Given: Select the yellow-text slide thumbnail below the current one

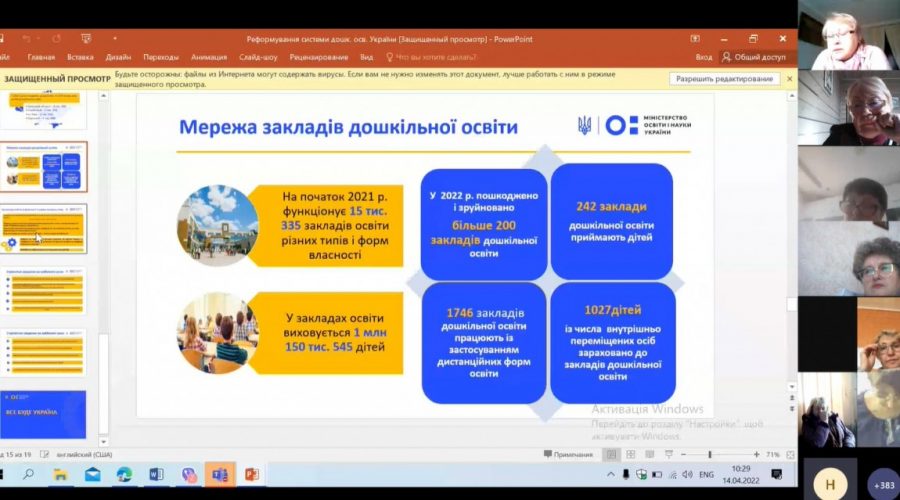Looking at the screenshot, I should click(x=44, y=229).
